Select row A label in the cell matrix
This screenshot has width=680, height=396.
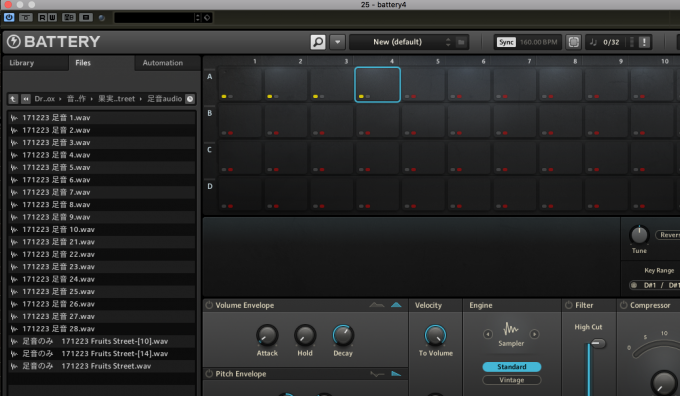tap(209, 77)
